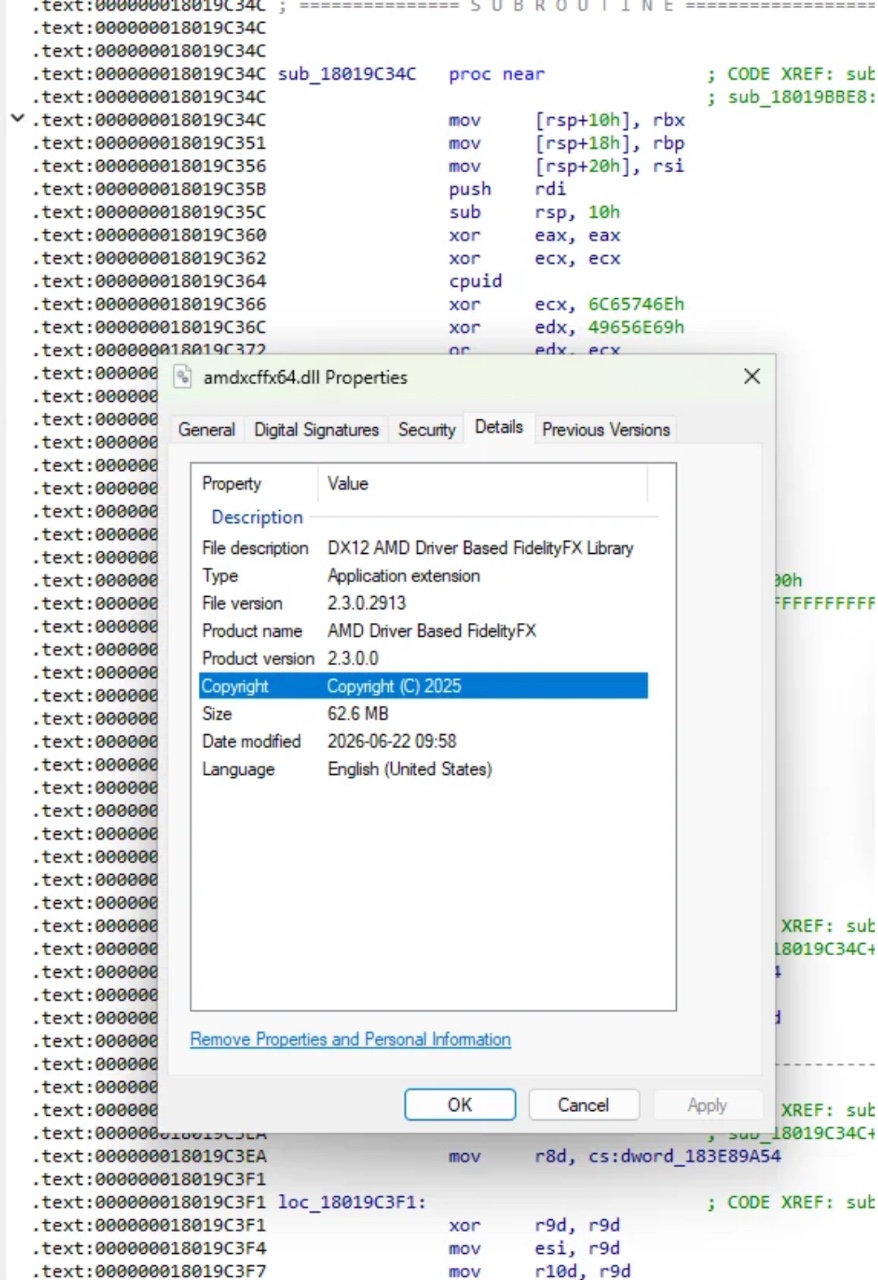This screenshot has width=878, height=1280.
Task: Click the Cancel button
Action: click(x=583, y=1105)
